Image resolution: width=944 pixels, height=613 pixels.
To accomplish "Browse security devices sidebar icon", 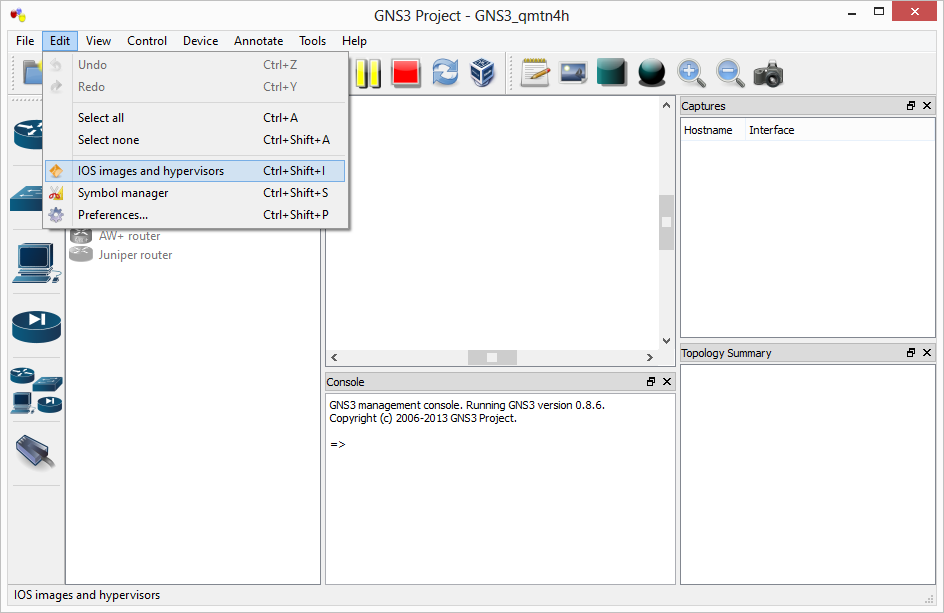I will click(x=37, y=326).
